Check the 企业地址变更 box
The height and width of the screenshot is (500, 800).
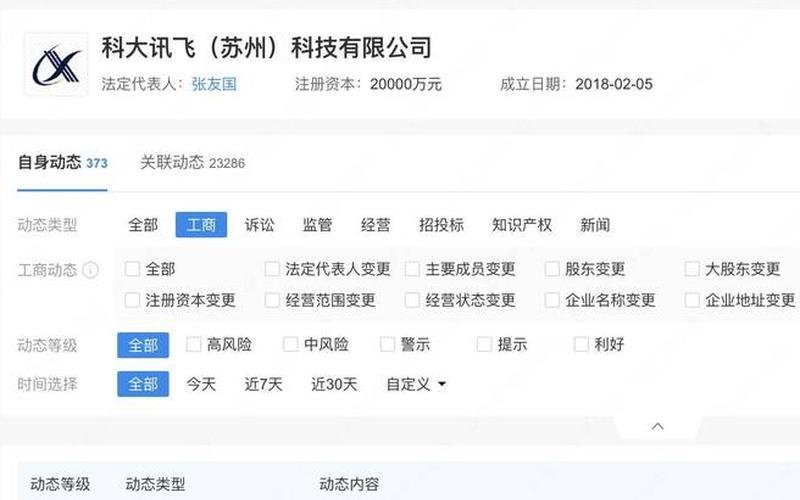click(x=692, y=300)
